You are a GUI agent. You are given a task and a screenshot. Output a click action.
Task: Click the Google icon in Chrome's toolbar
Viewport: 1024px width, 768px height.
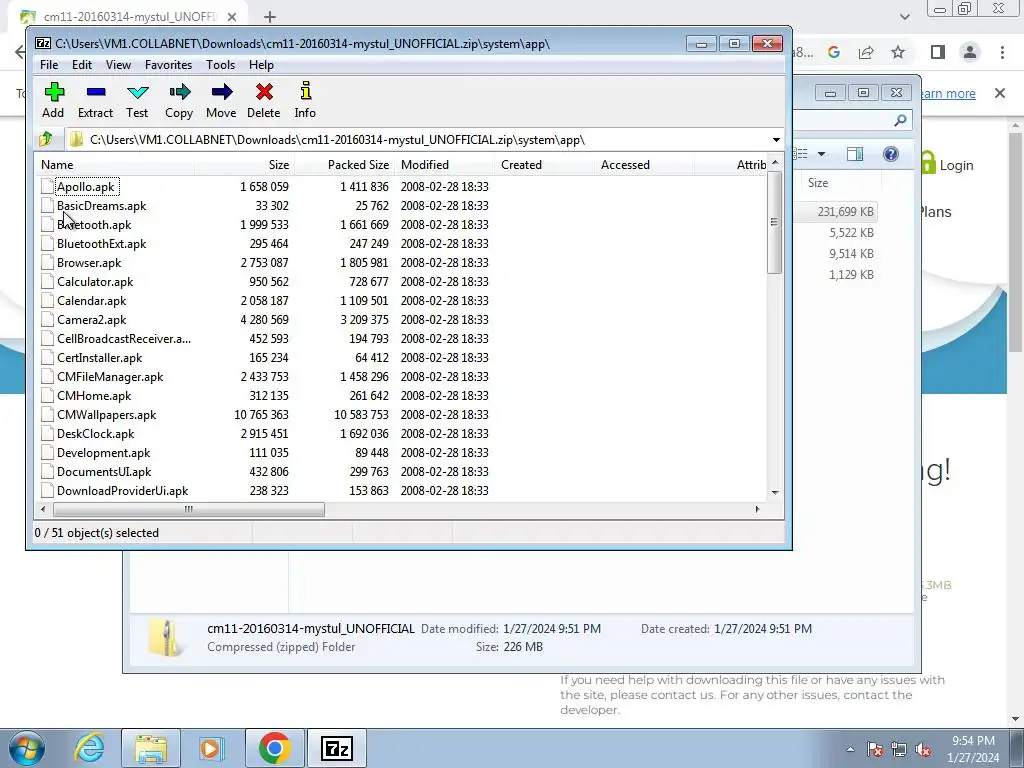tap(834, 52)
